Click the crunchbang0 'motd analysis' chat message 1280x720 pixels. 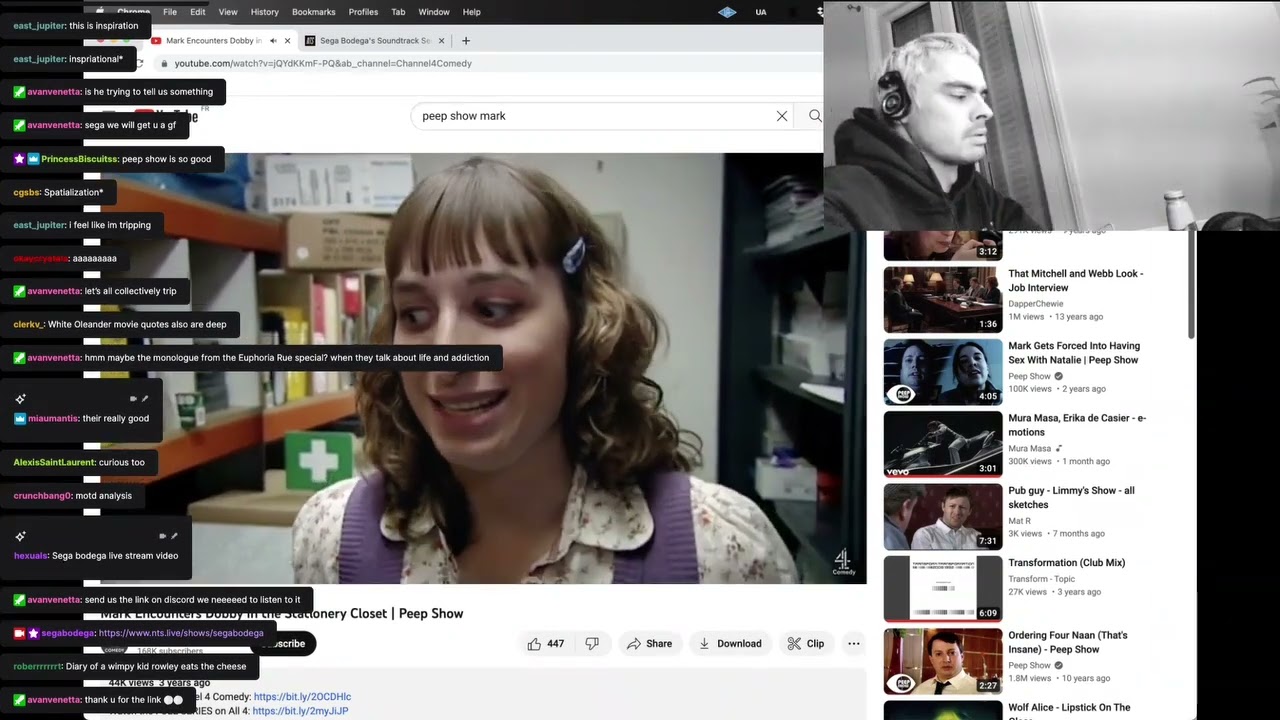[73, 496]
